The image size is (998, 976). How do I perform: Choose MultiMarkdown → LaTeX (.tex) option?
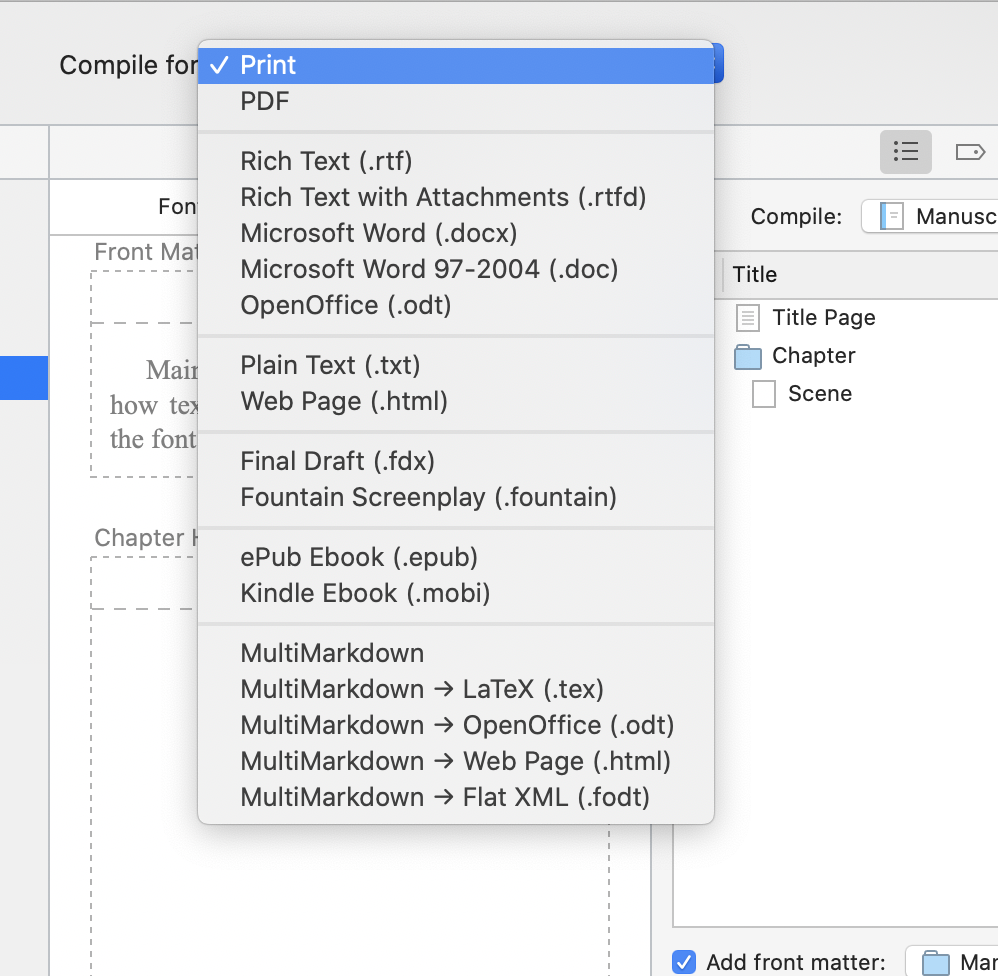(422, 689)
